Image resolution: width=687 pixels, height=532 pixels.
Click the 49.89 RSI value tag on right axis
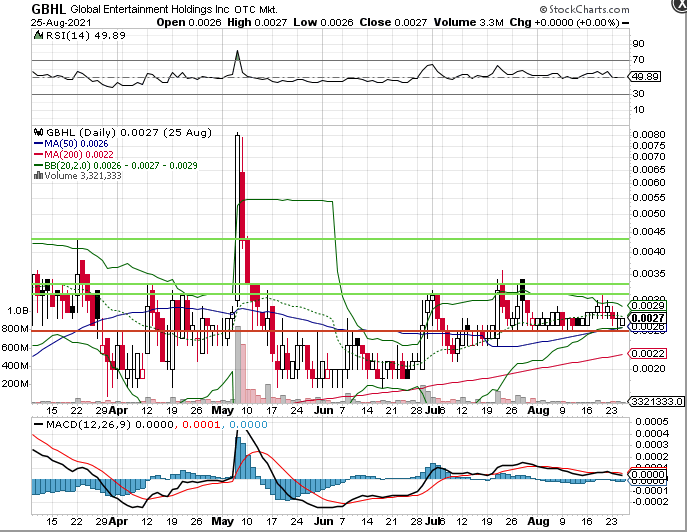coord(645,77)
